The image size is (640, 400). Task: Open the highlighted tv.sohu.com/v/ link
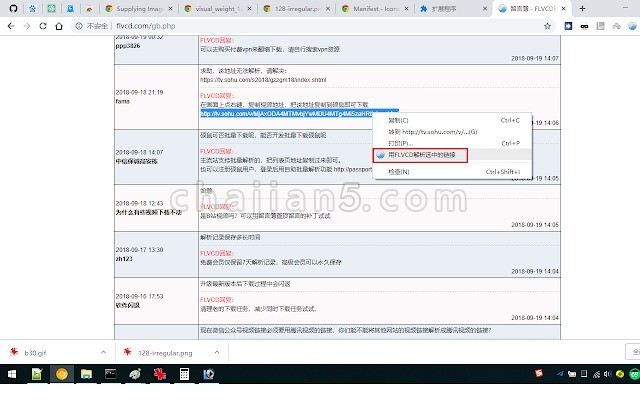pyautogui.click(x=286, y=113)
